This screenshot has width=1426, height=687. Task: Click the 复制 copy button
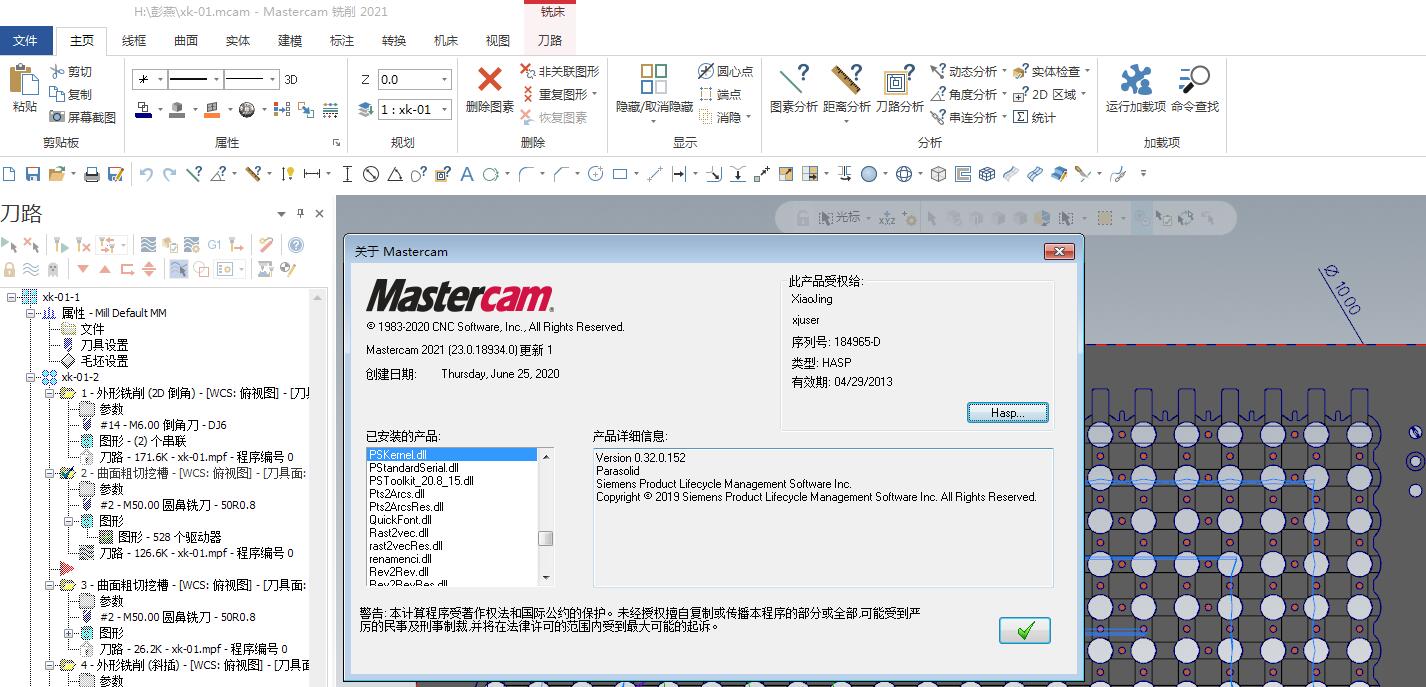71,94
